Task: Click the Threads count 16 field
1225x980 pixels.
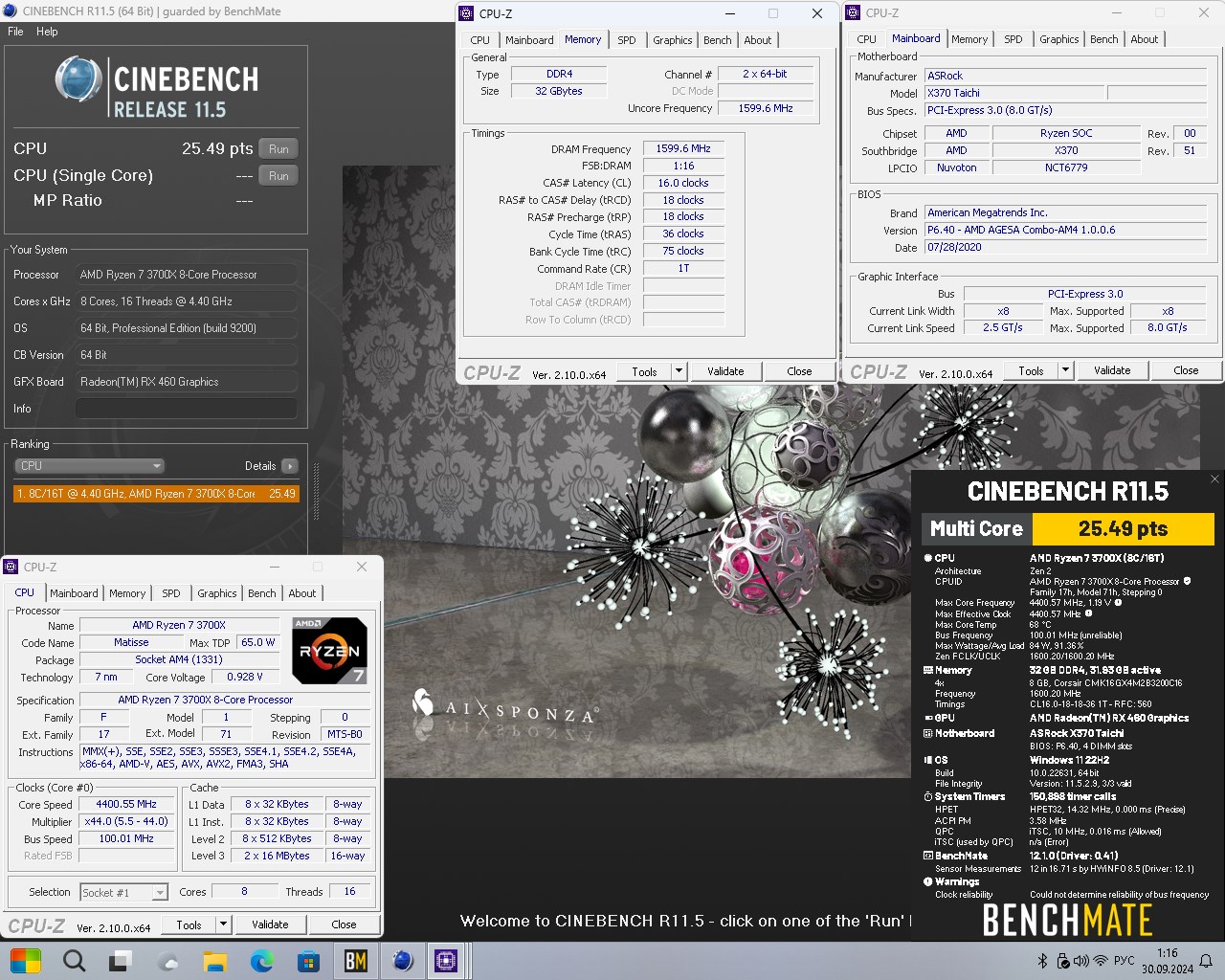Action: pyautogui.click(x=350, y=892)
